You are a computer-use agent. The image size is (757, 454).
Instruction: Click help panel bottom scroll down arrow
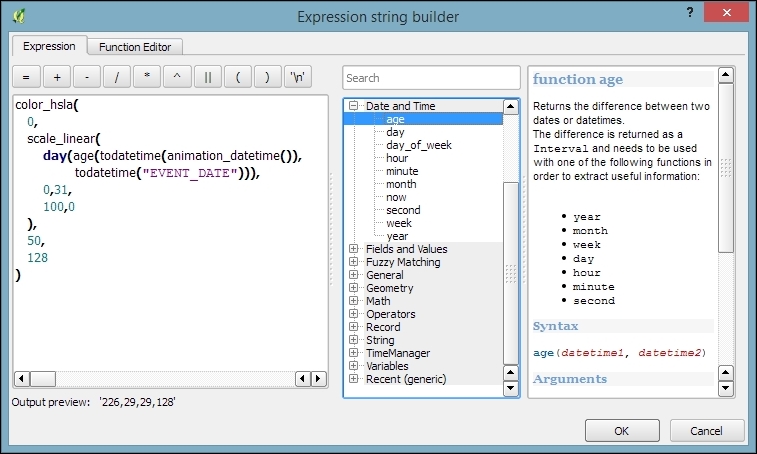tap(726, 388)
